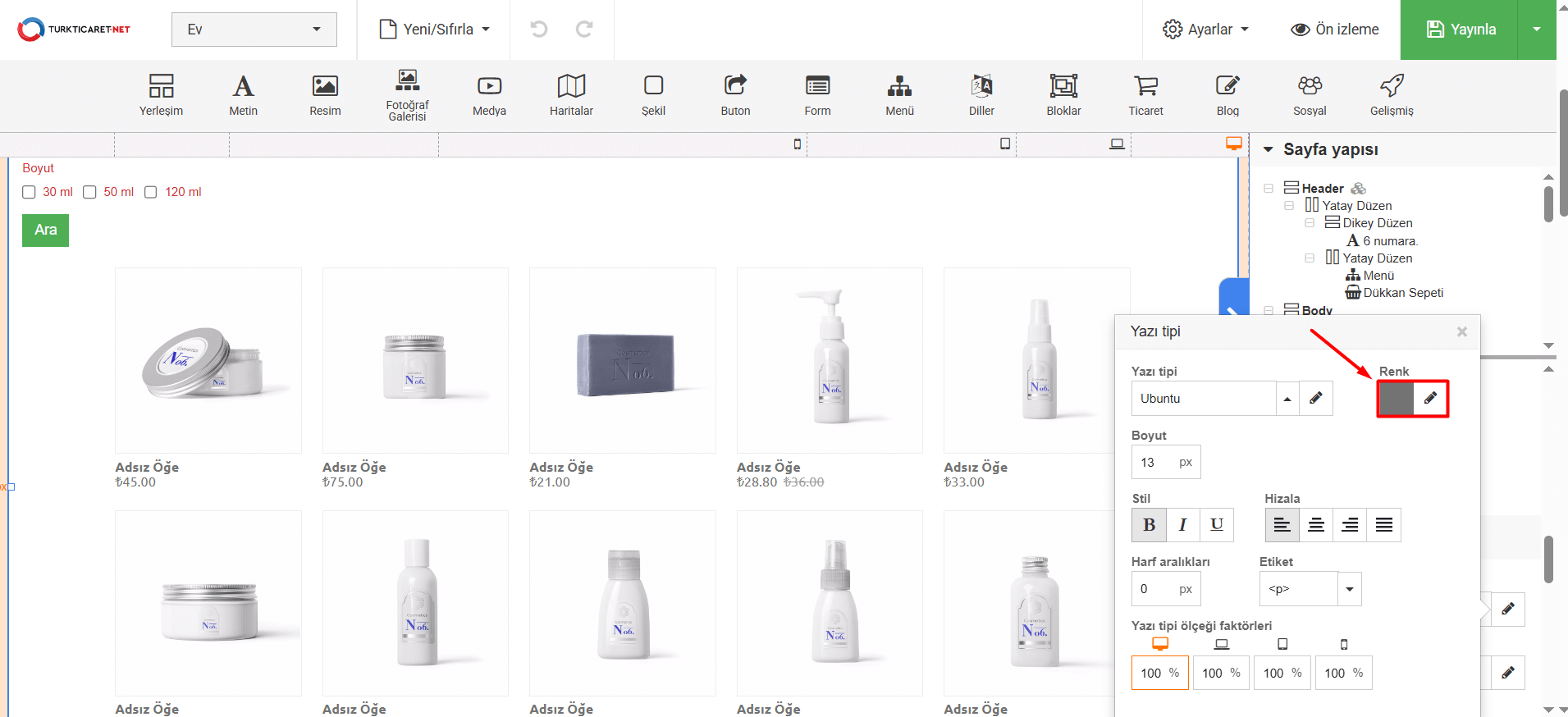Open the Yeni/Sıfırla menu

click(x=434, y=30)
